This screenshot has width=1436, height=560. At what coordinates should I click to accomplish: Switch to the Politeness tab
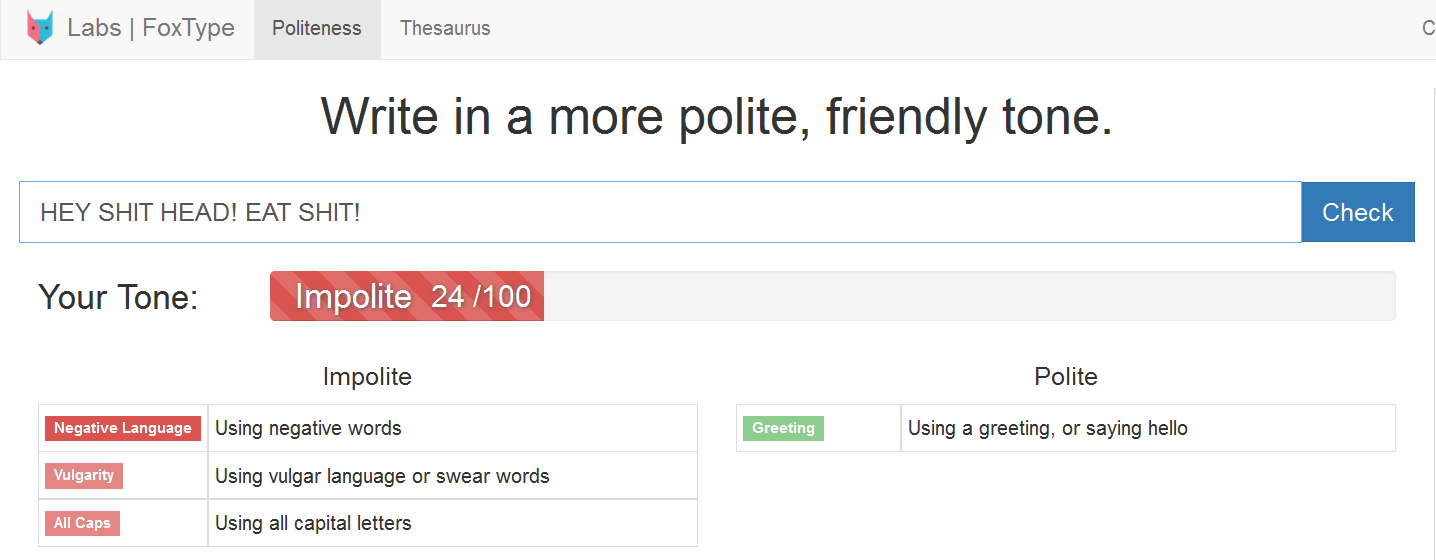[317, 29]
